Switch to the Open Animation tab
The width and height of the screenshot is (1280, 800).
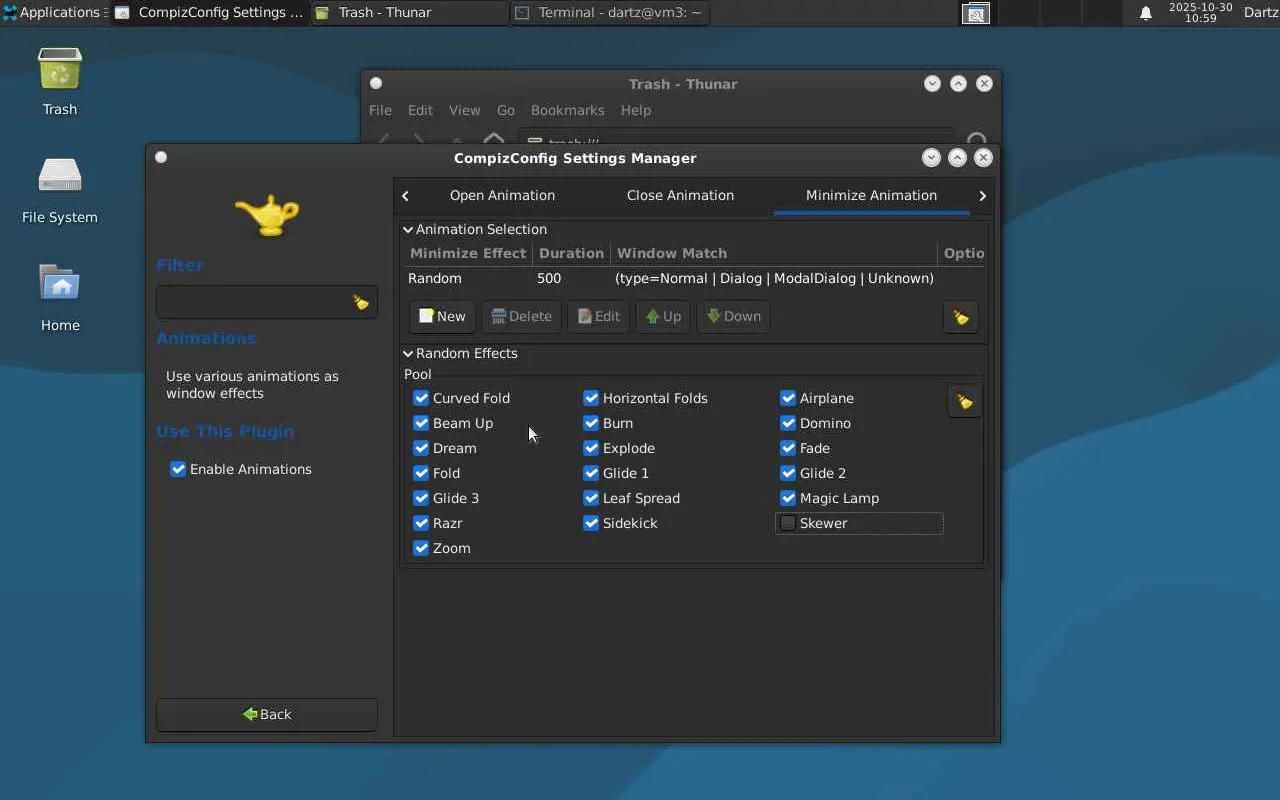pyautogui.click(x=502, y=195)
